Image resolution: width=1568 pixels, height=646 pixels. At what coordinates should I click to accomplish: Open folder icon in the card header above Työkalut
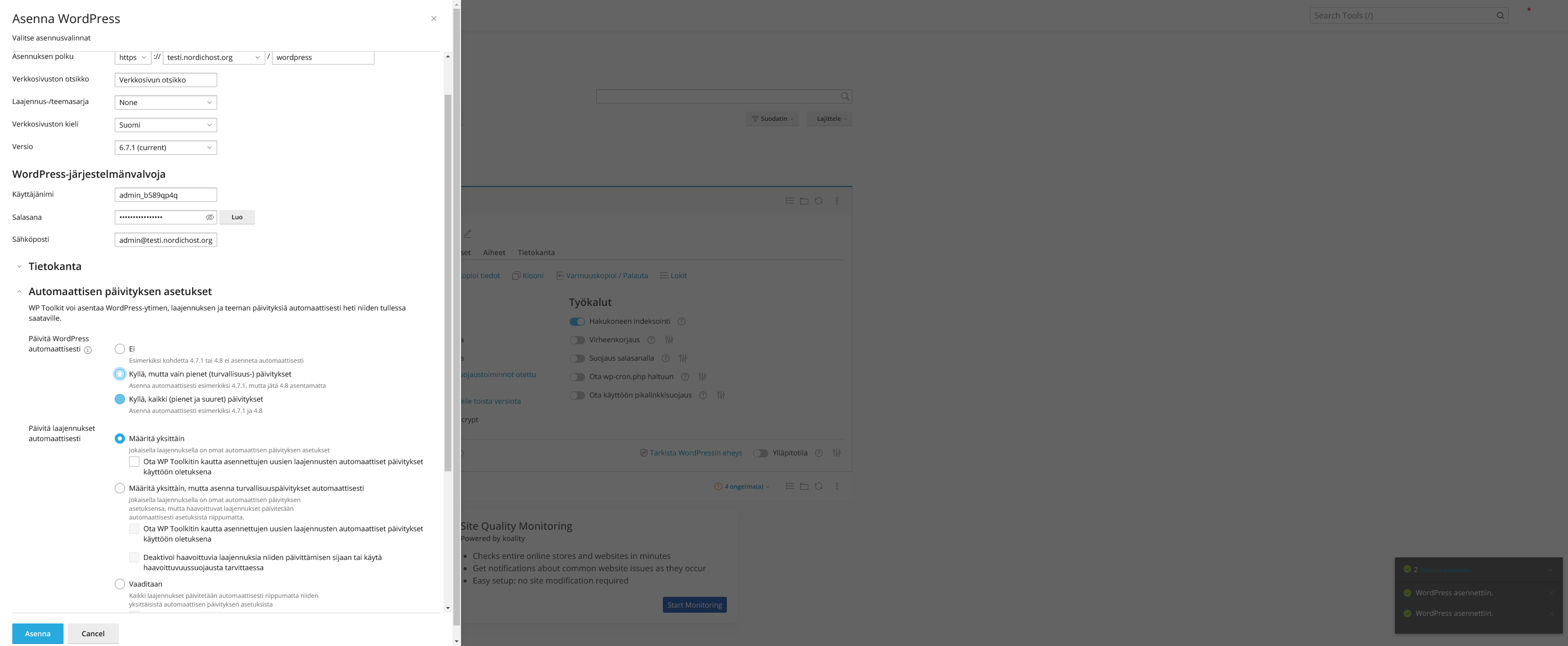[x=804, y=201]
